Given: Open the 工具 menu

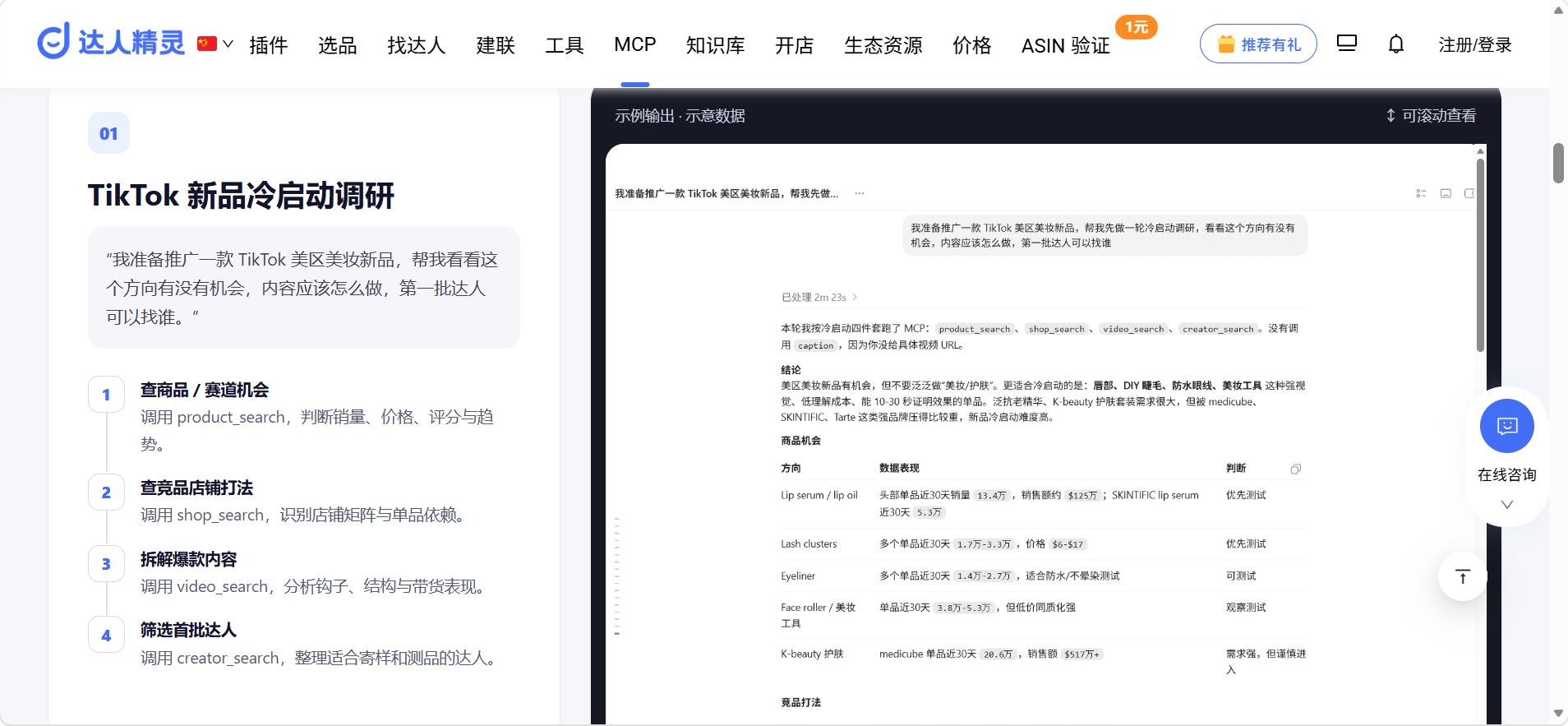Looking at the screenshot, I should tap(565, 45).
